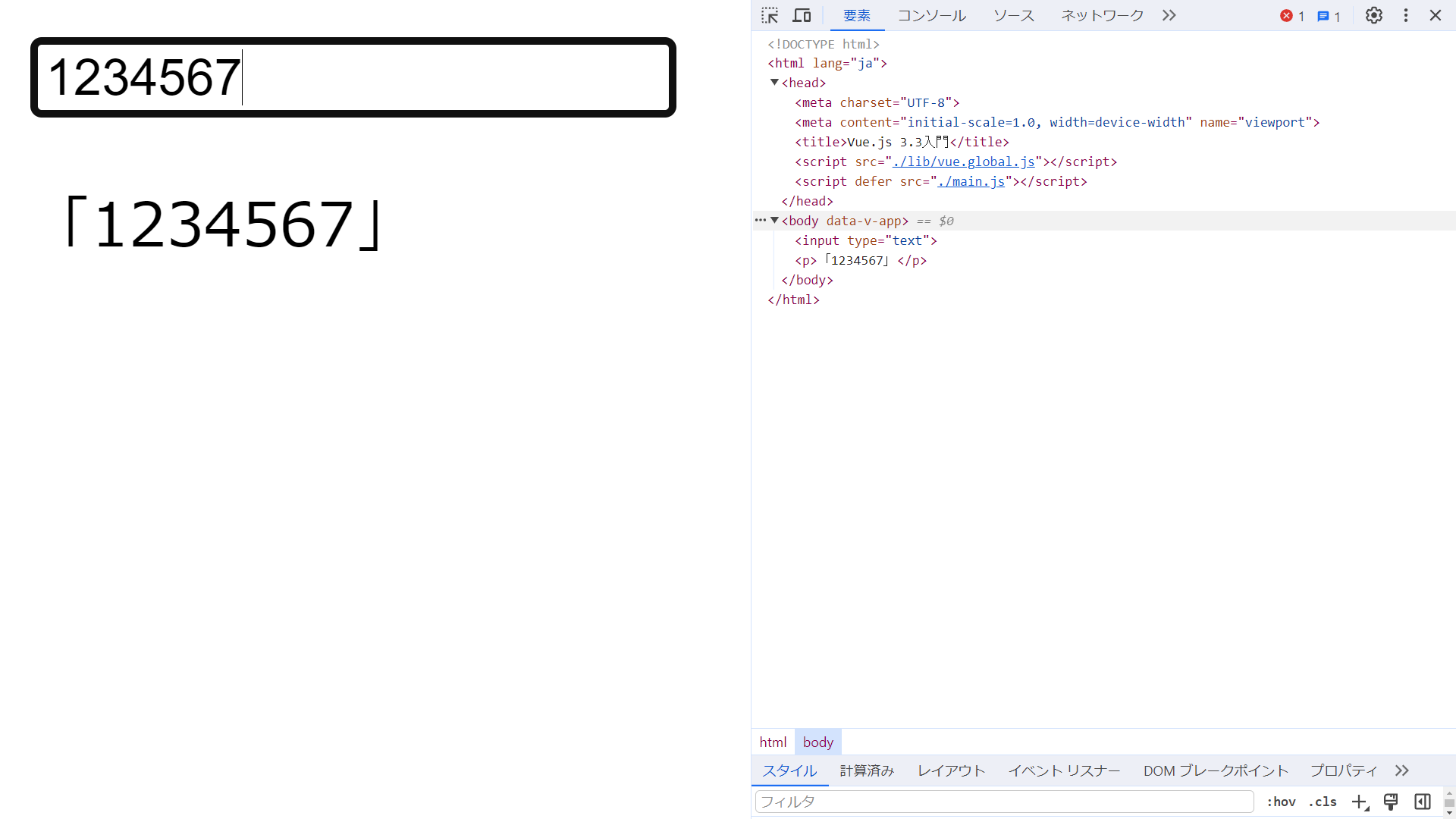Open the DevTools three-dot customize menu
This screenshot has height=819, width=1456.
pos(1405,15)
